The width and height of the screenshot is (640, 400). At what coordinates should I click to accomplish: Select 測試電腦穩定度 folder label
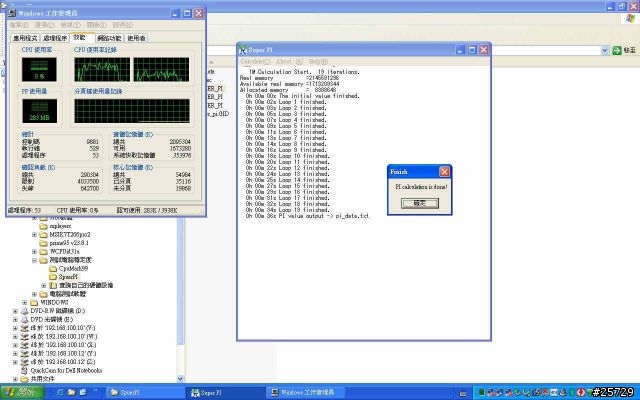tap(71, 260)
